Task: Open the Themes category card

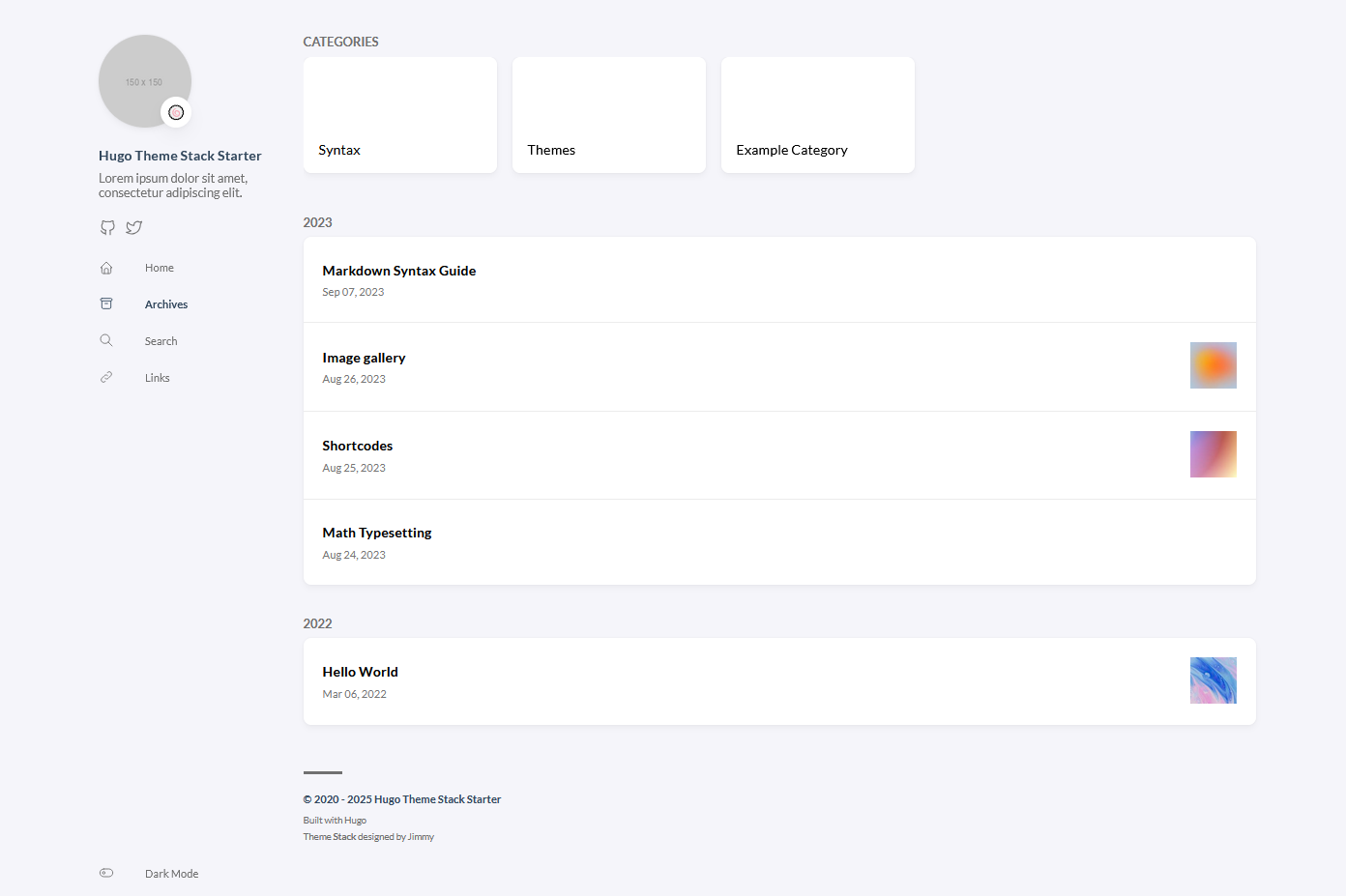Action: pos(608,114)
